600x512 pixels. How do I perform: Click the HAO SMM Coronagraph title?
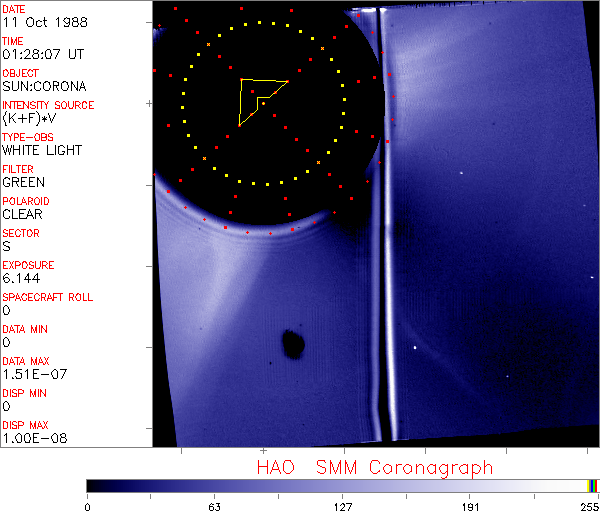tap(375, 467)
